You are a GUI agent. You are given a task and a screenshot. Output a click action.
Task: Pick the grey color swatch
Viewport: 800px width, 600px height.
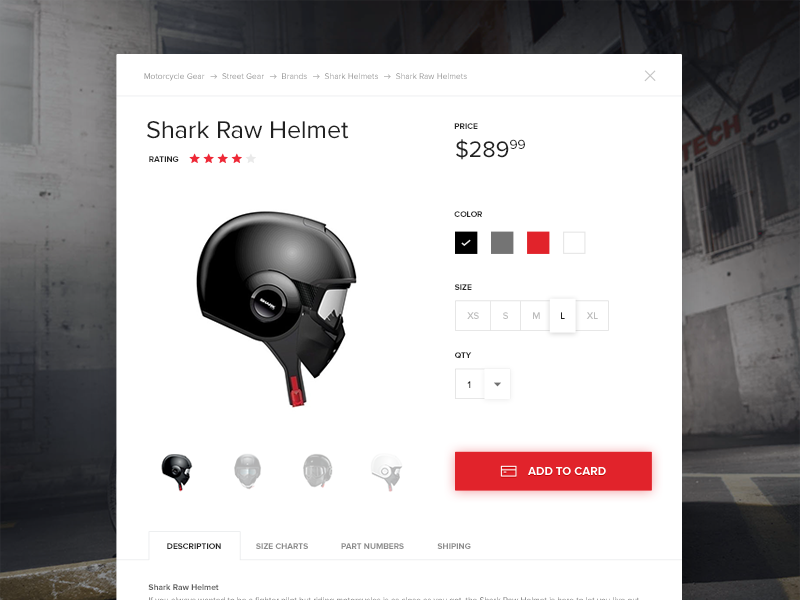tap(502, 242)
